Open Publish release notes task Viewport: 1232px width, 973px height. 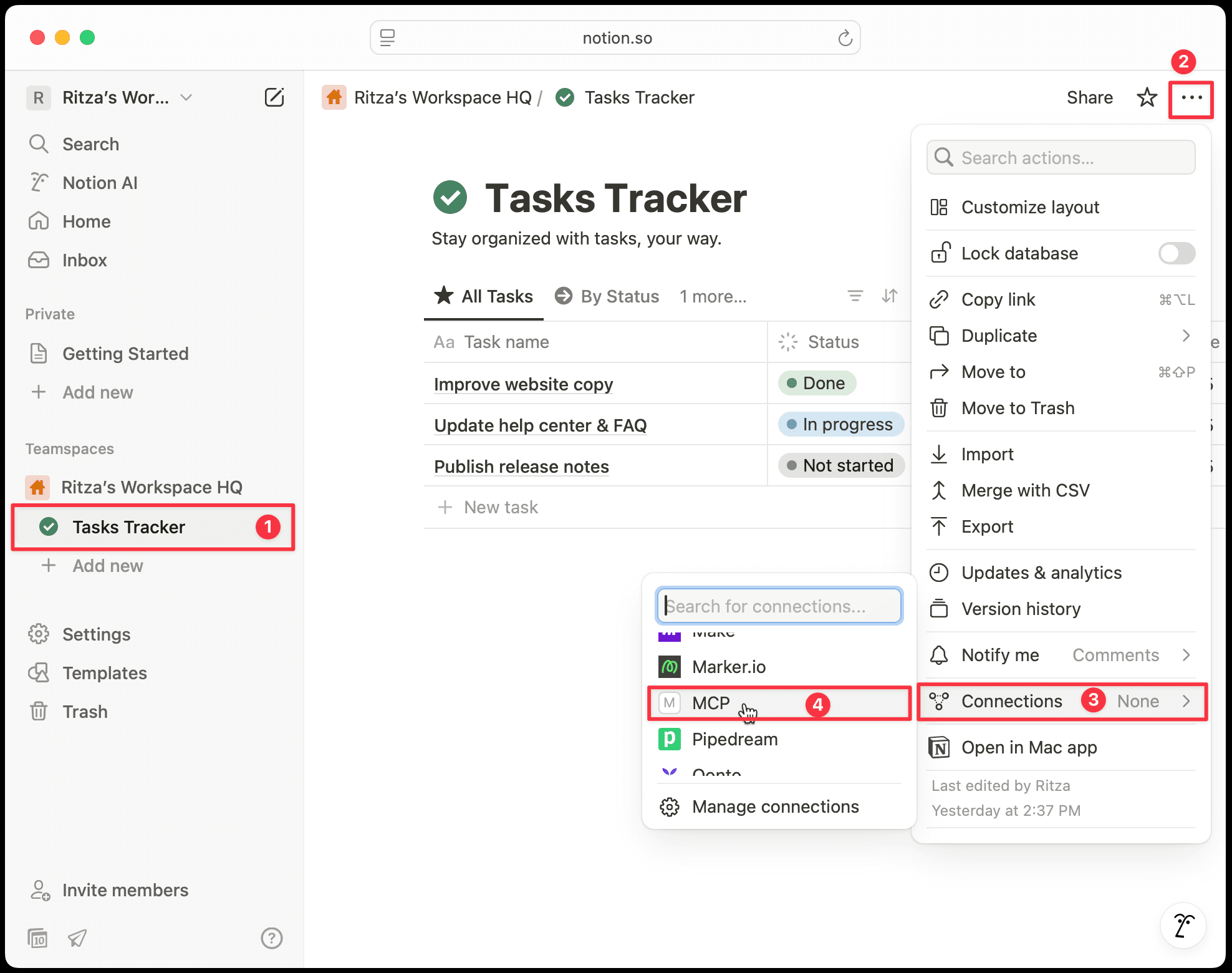[521, 467]
